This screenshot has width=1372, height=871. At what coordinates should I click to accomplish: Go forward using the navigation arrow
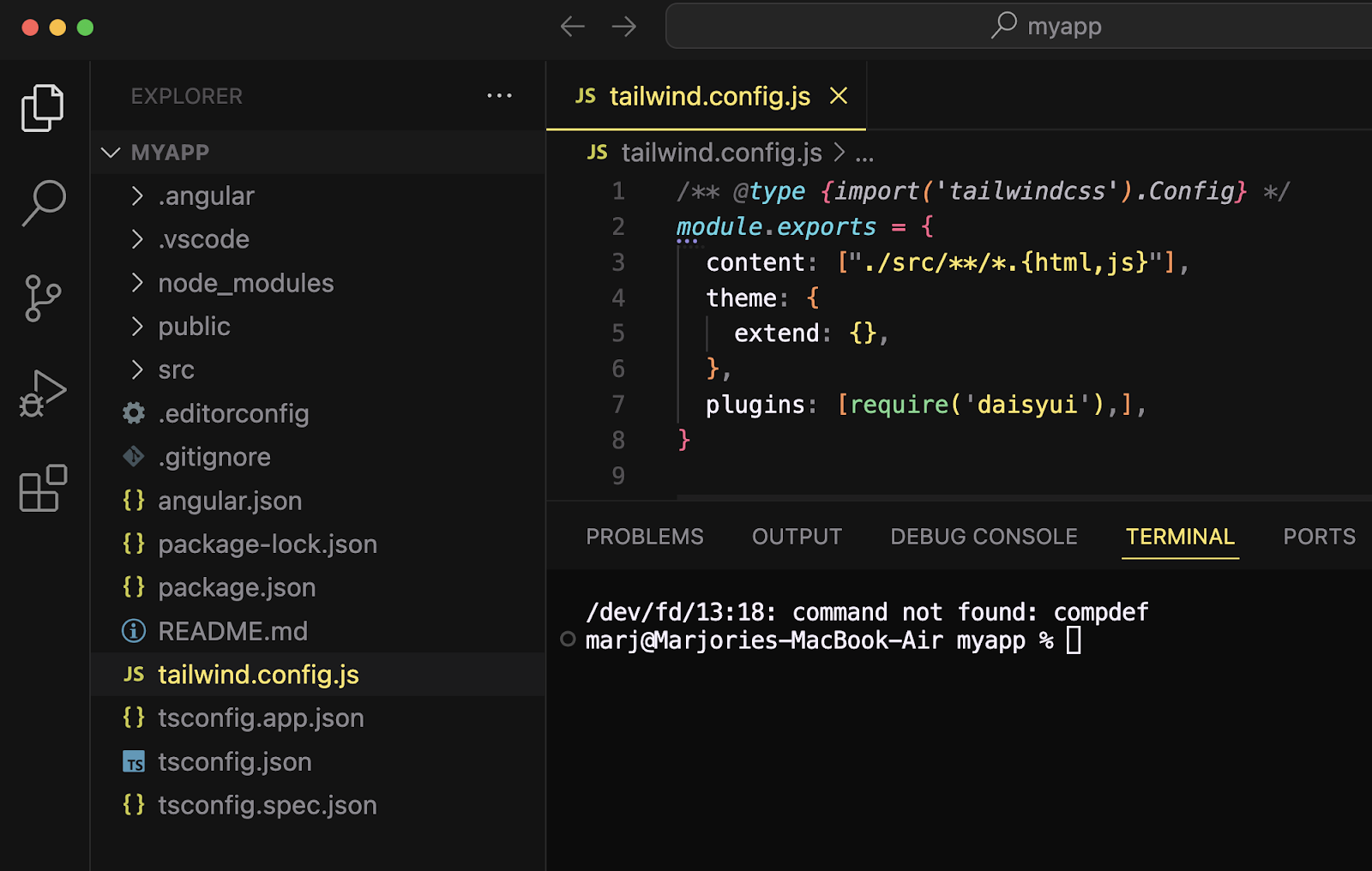(624, 27)
